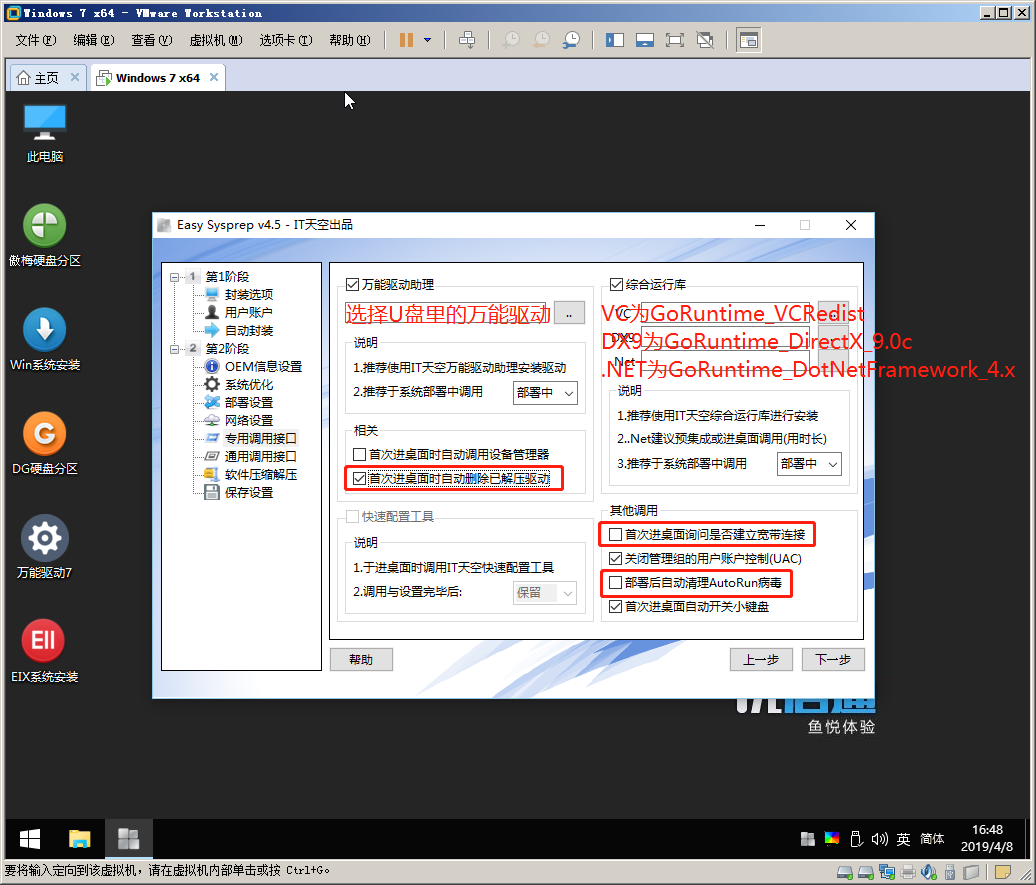
Task: Open the 保留 dropdown under 快速配置工具
Action: pyautogui.click(x=545, y=593)
